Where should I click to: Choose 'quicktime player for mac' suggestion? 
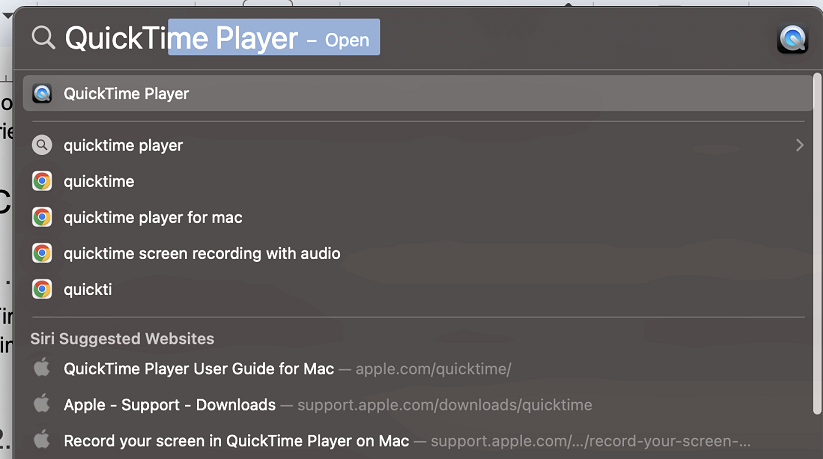tap(417, 217)
